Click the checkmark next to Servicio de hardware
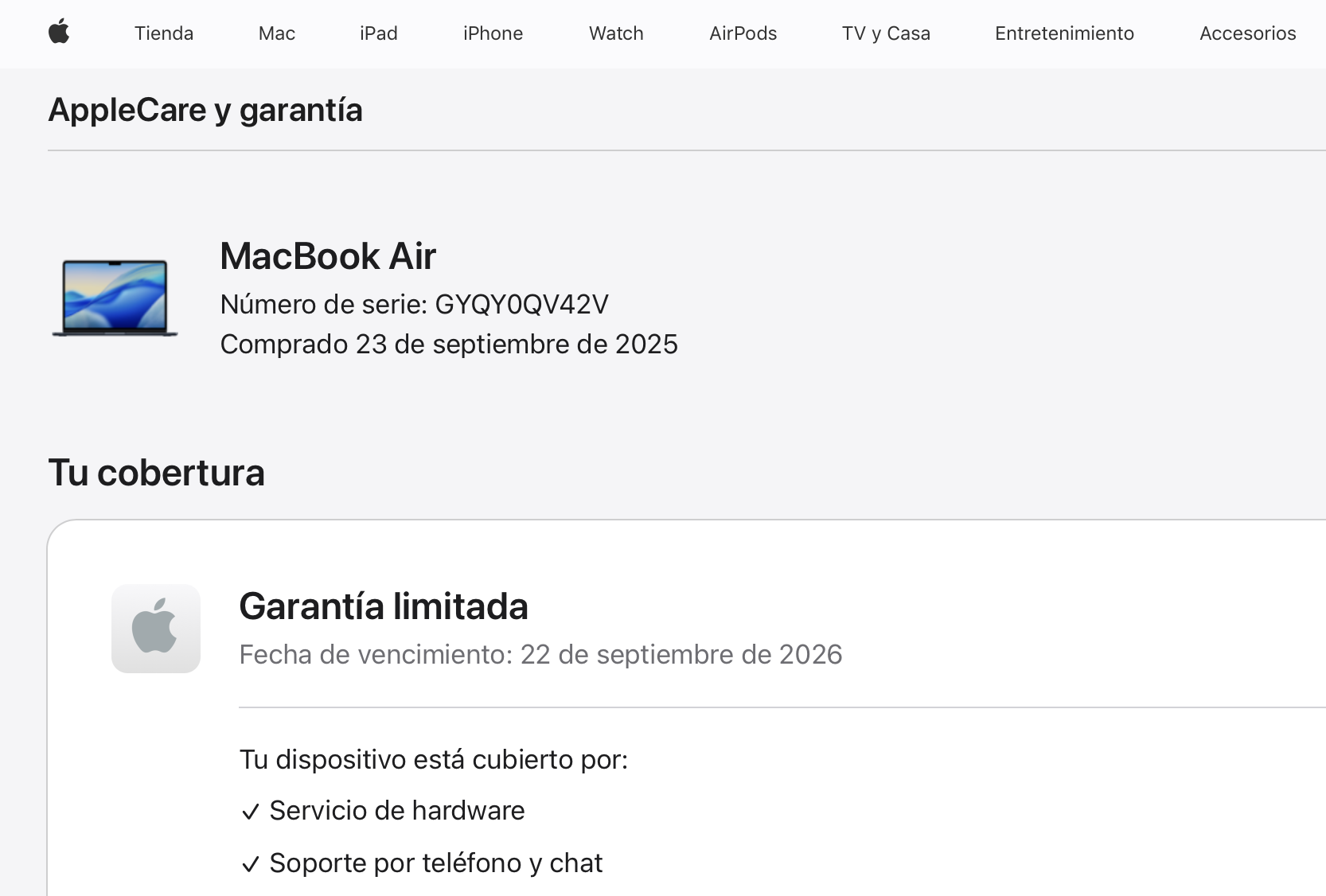The width and height of the screenshot is (1326, 896). tap(250, 811)
